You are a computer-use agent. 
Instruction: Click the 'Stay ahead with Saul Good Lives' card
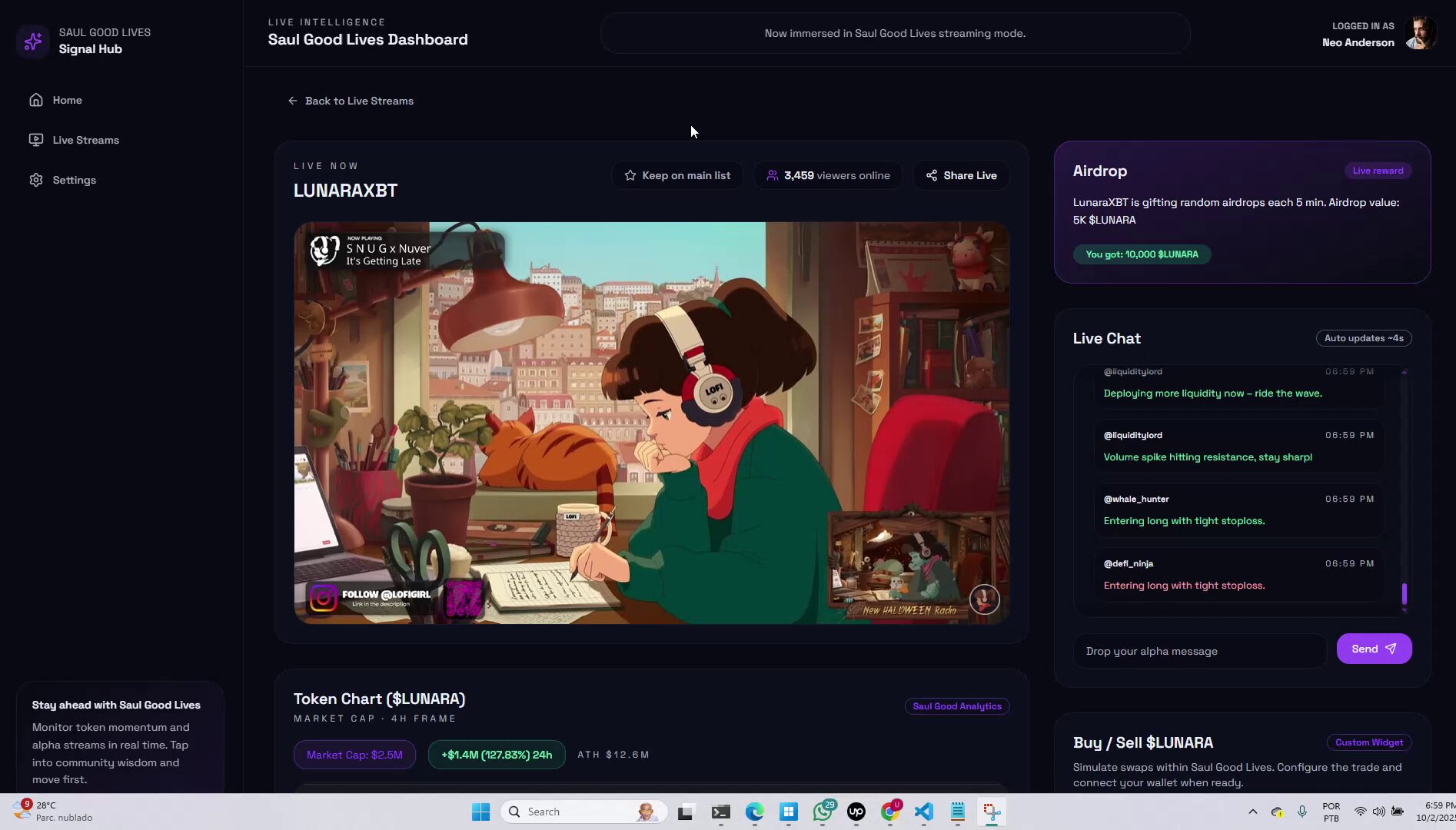[120, 738]
